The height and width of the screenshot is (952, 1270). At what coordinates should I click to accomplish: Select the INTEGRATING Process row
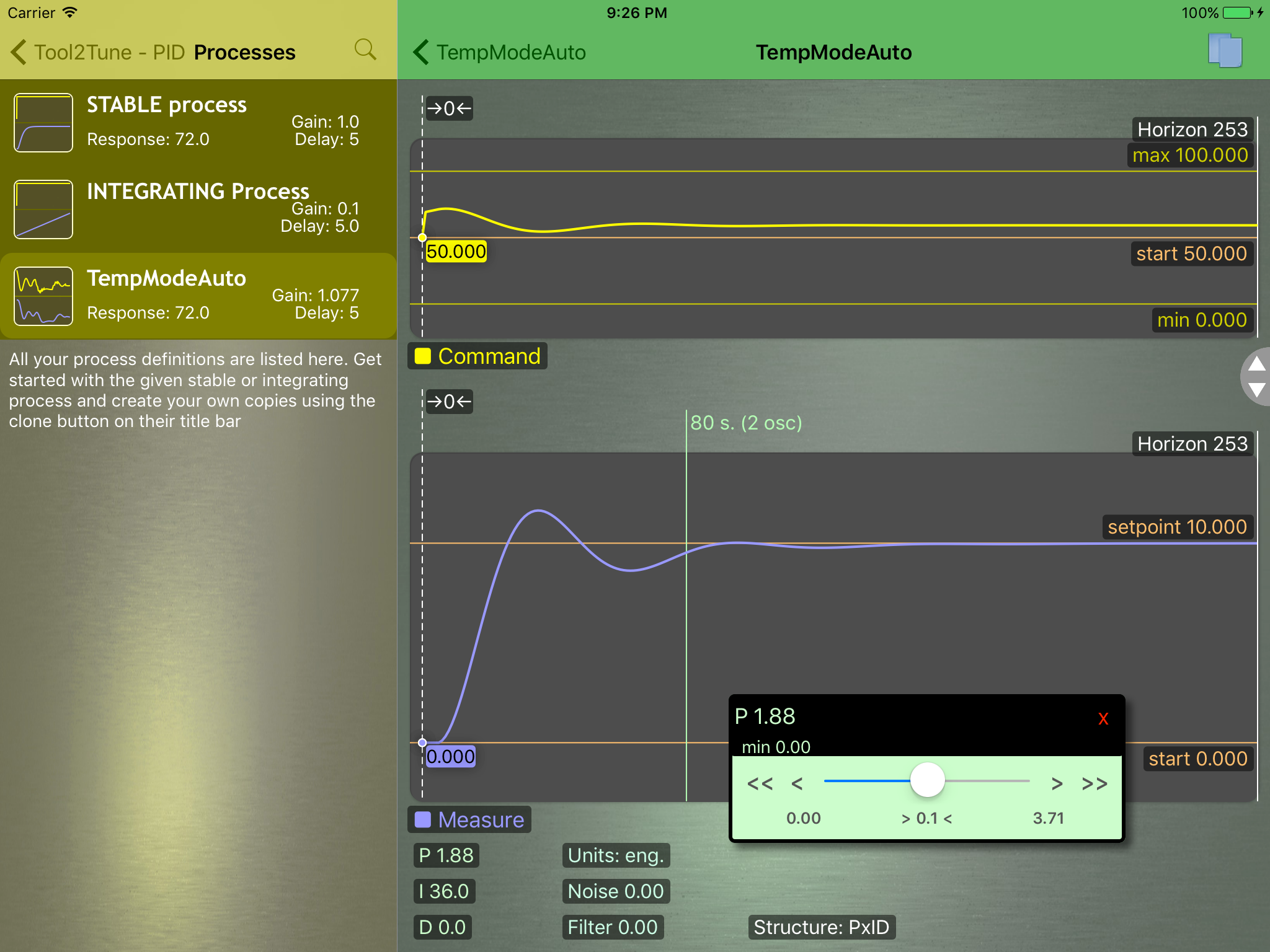pyautogui.click(x=198, y=209)
